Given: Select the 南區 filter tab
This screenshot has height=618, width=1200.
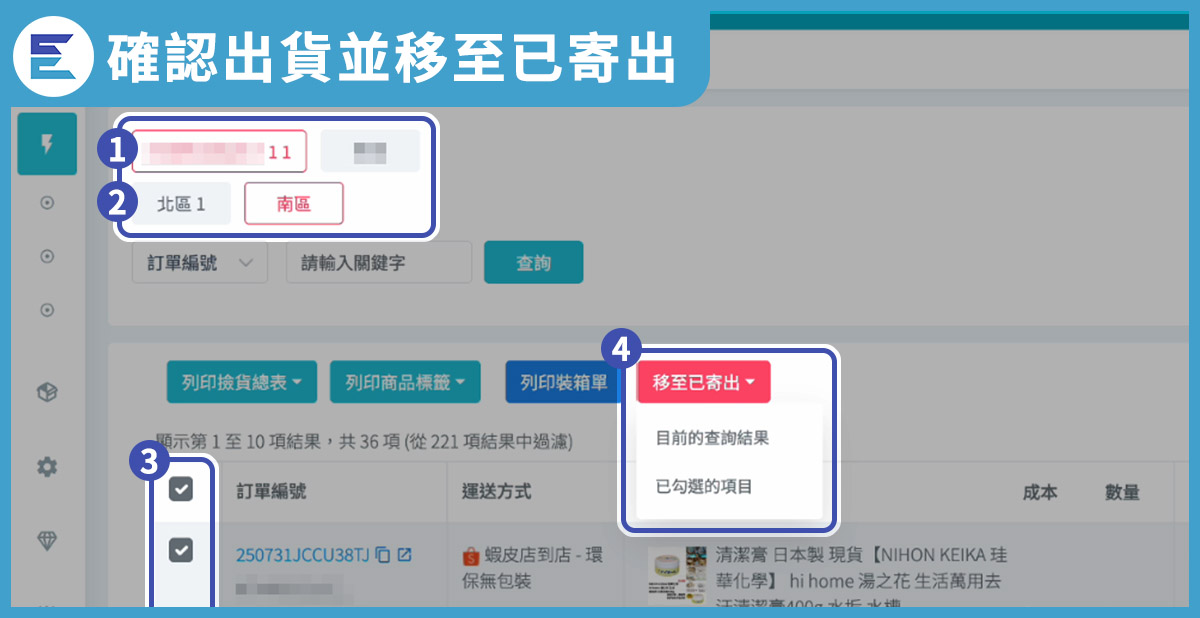Looking at the screenshot, I should (x=293, y=203).
